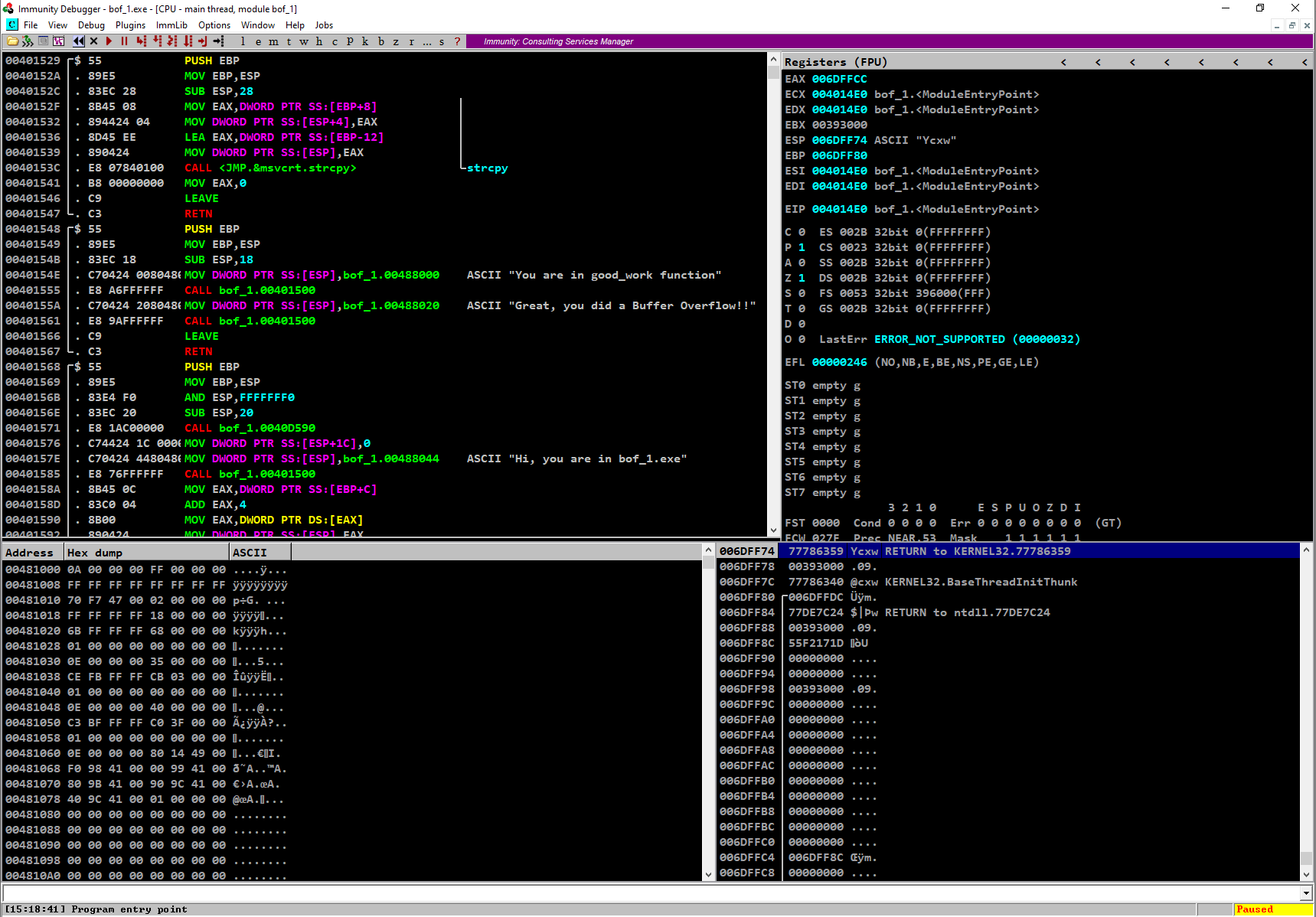Viewport: 1316px width, 917px height.
Task: Pause execution with the pause icon
Action: click(x=124, y=41)
